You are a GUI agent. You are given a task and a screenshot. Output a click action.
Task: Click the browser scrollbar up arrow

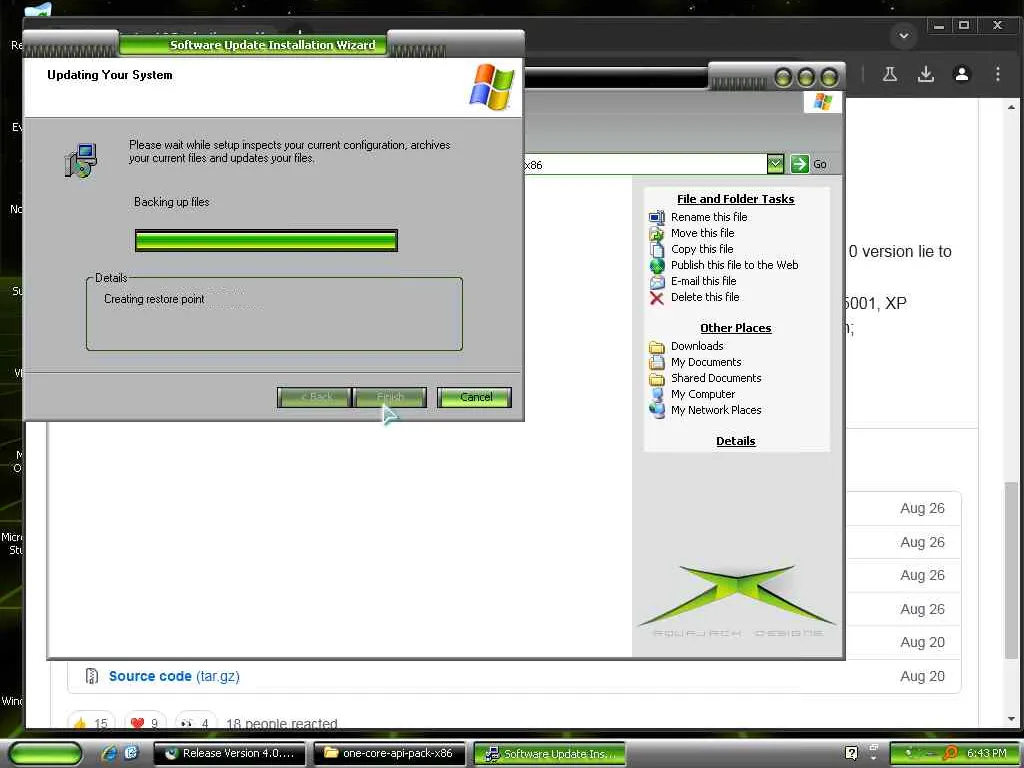tap(1011, 107)
